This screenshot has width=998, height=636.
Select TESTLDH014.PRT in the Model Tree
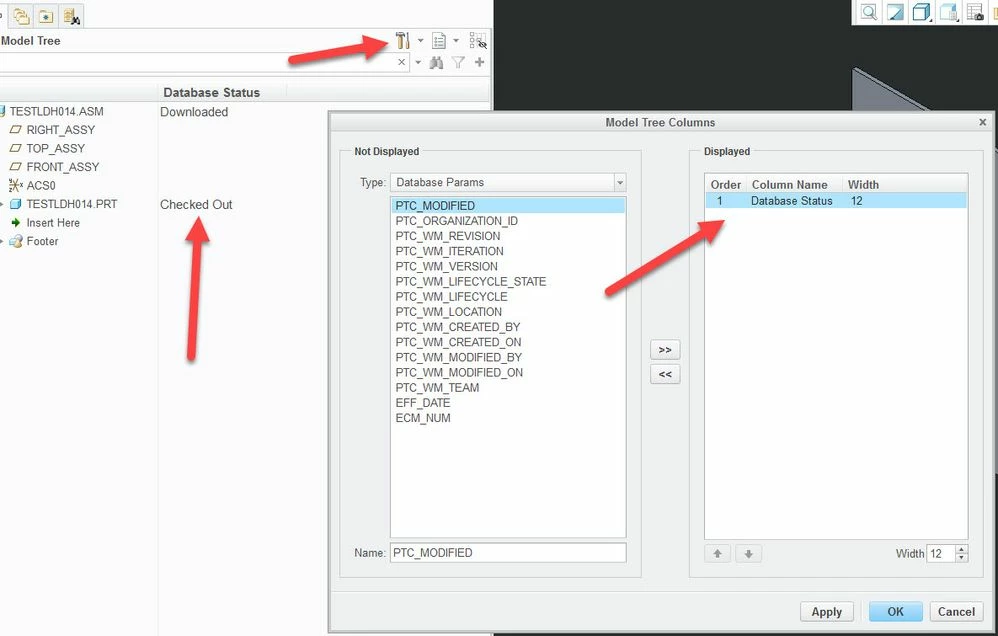(x=71, y=204)
